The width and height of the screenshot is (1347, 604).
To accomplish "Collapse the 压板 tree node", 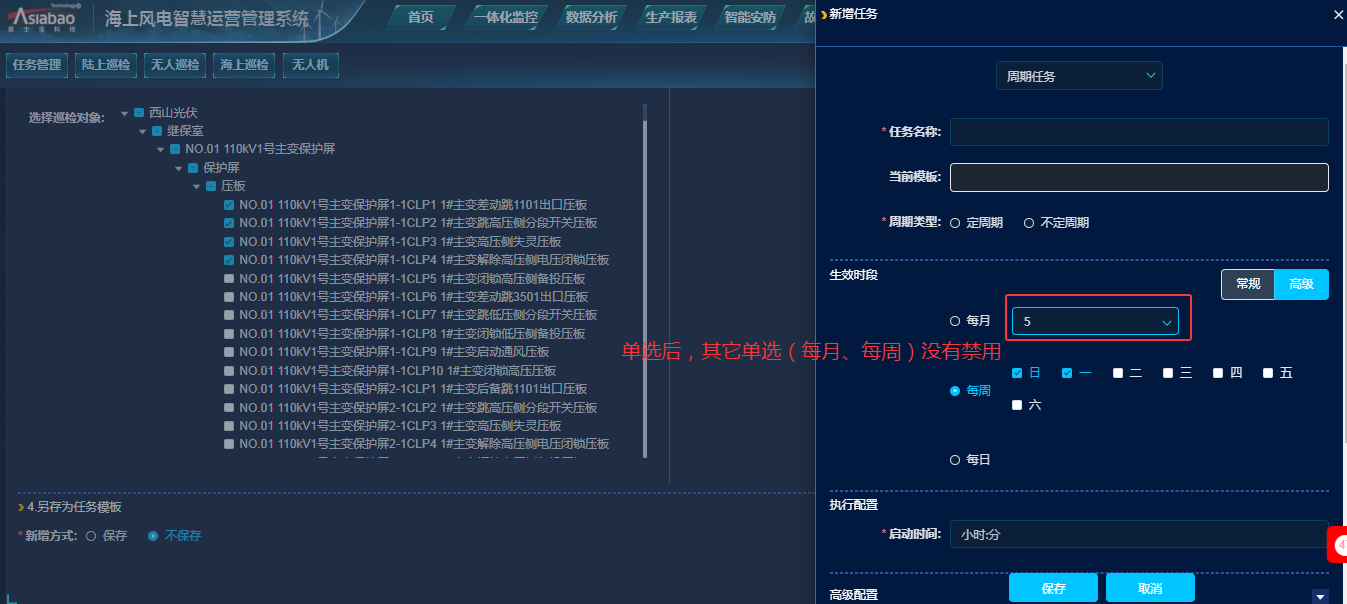I will 197,186.
